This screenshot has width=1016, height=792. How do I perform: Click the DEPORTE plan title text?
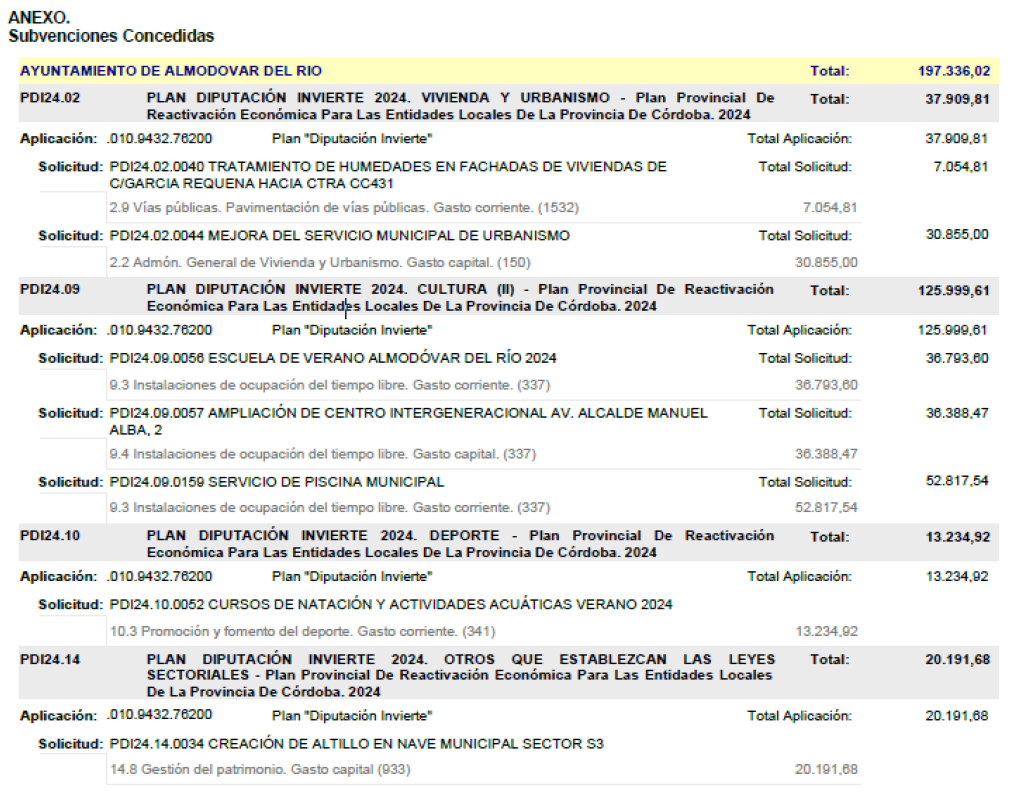pyautogui.click(x=460, y=544)
